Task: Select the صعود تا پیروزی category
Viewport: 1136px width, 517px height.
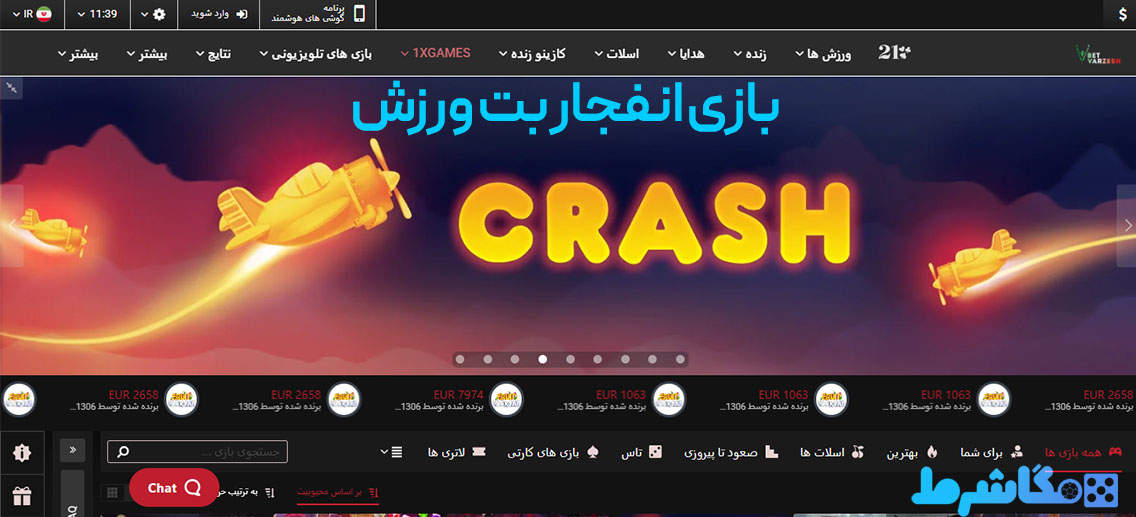Action: 731,452
